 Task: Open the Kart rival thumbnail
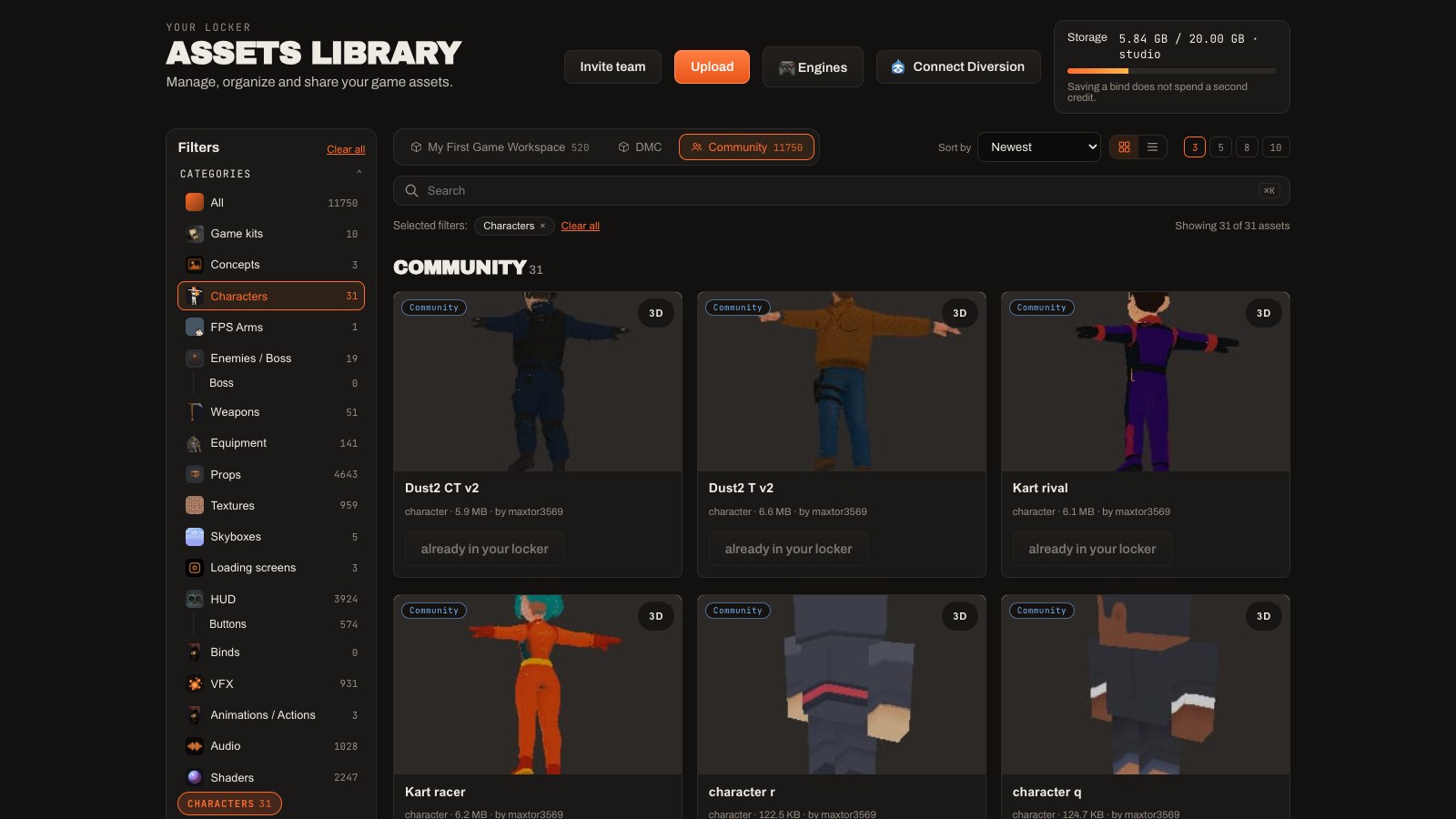pos(1146,381)
